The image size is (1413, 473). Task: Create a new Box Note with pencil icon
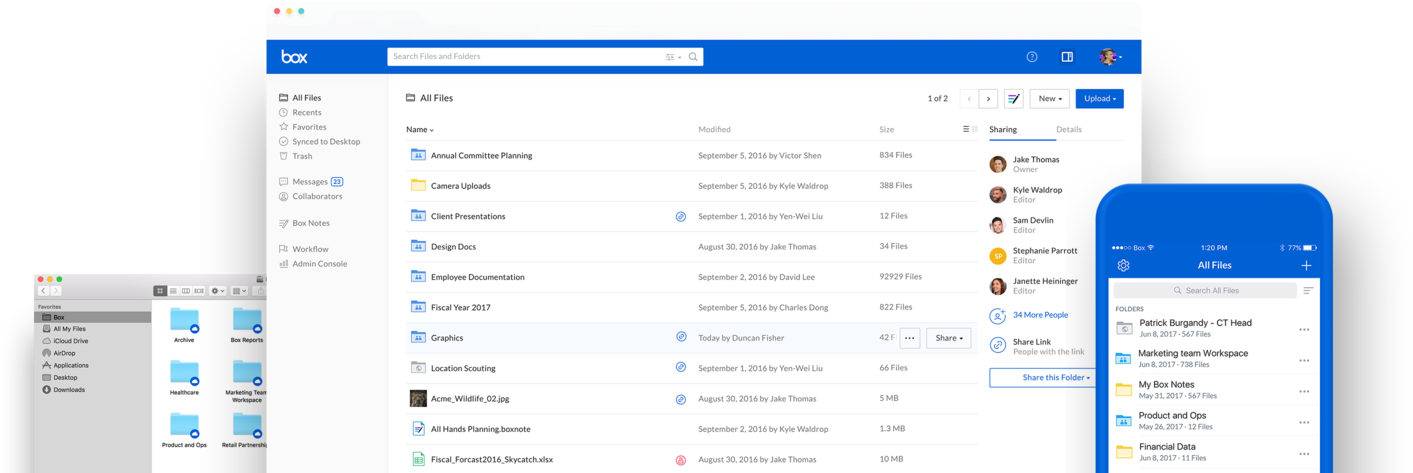(1014, 99)
